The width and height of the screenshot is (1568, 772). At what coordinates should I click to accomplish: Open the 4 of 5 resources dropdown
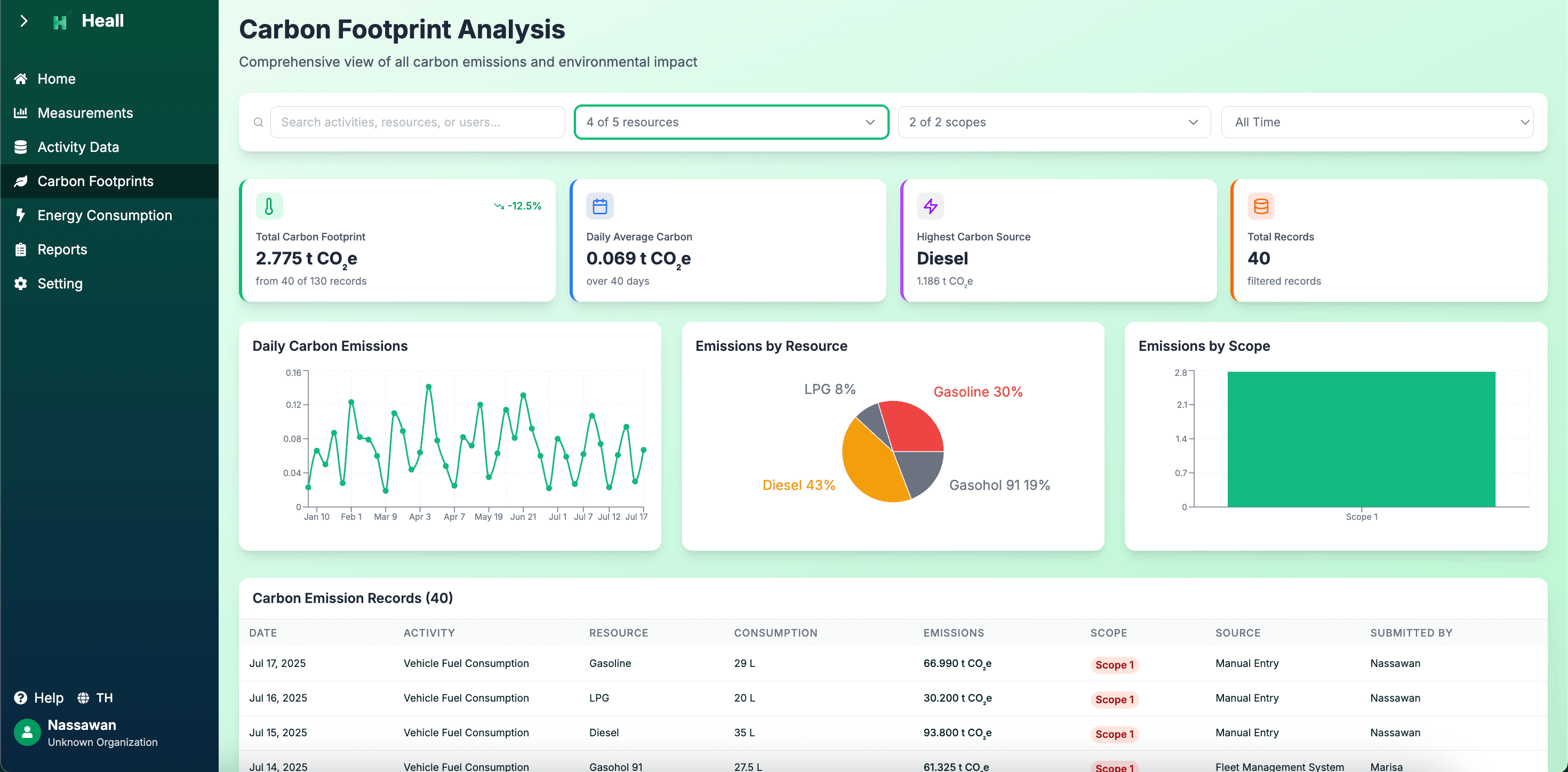pos(731,122)
